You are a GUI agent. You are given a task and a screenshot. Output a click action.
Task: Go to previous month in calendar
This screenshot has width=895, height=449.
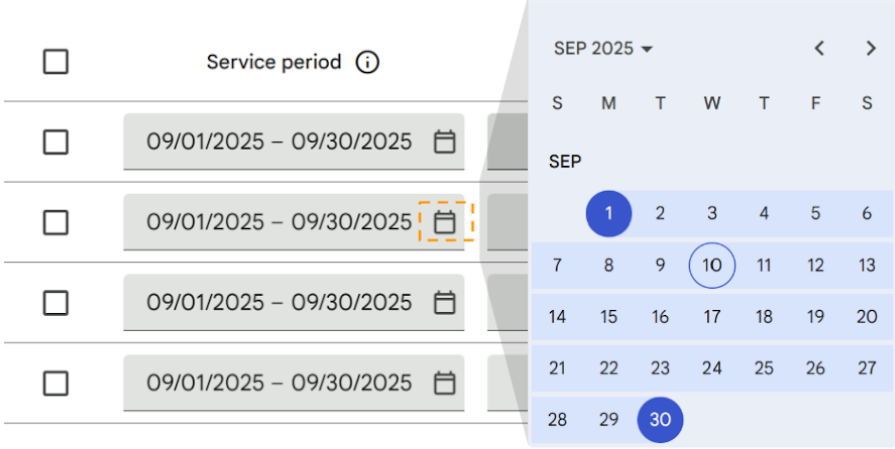coord(820,48)
